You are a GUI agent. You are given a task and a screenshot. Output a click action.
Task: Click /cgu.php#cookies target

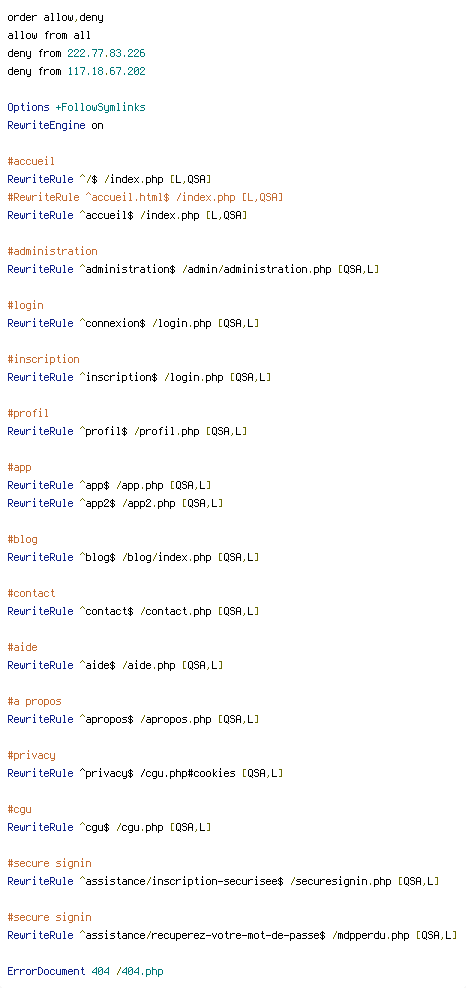(x=188, y=773)
